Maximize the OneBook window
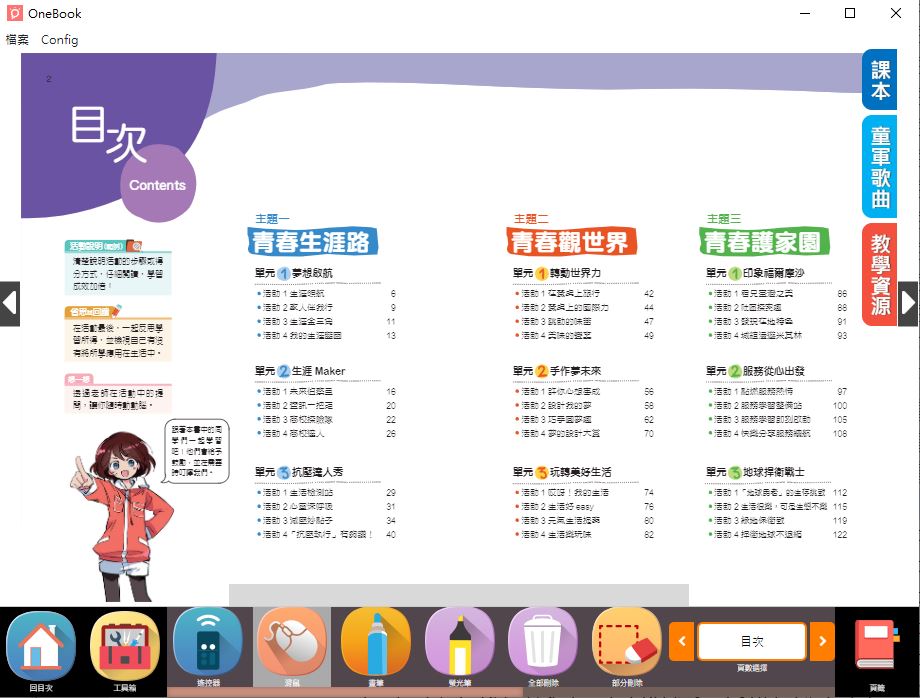920x698 pixels. click(x=850, y=13)
